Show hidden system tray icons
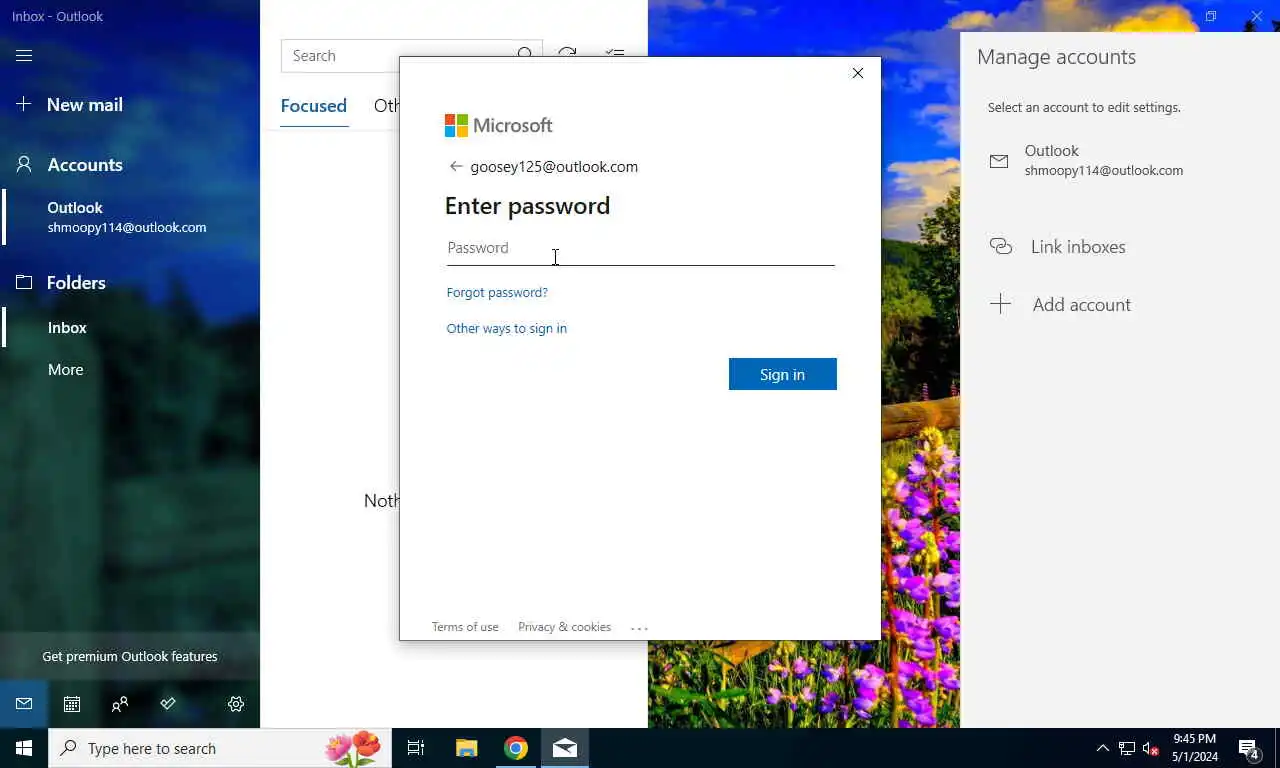This screenshot has width=1280, height=768. [1102, 748]
